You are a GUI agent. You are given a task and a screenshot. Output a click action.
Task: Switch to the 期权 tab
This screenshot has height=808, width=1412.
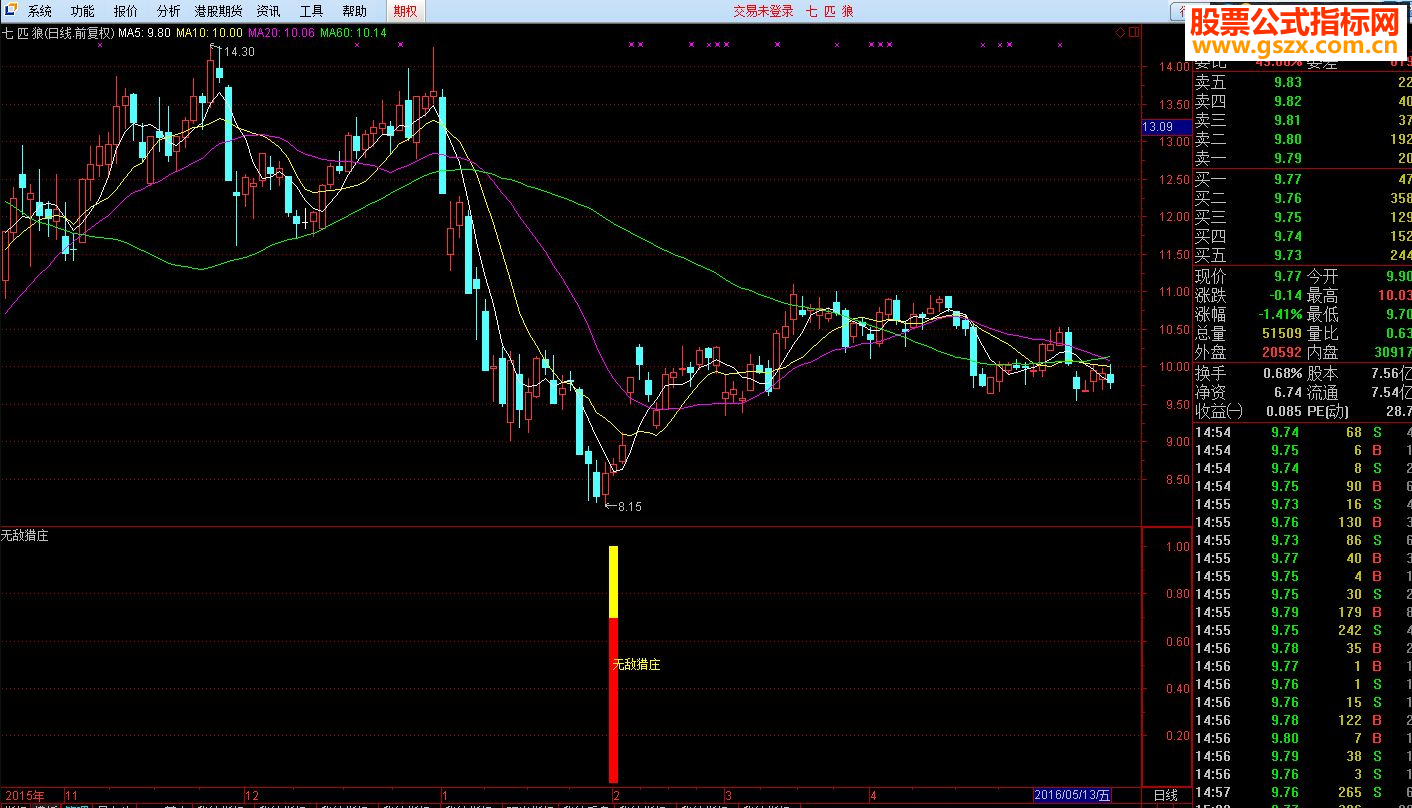[x=405, y=11]
